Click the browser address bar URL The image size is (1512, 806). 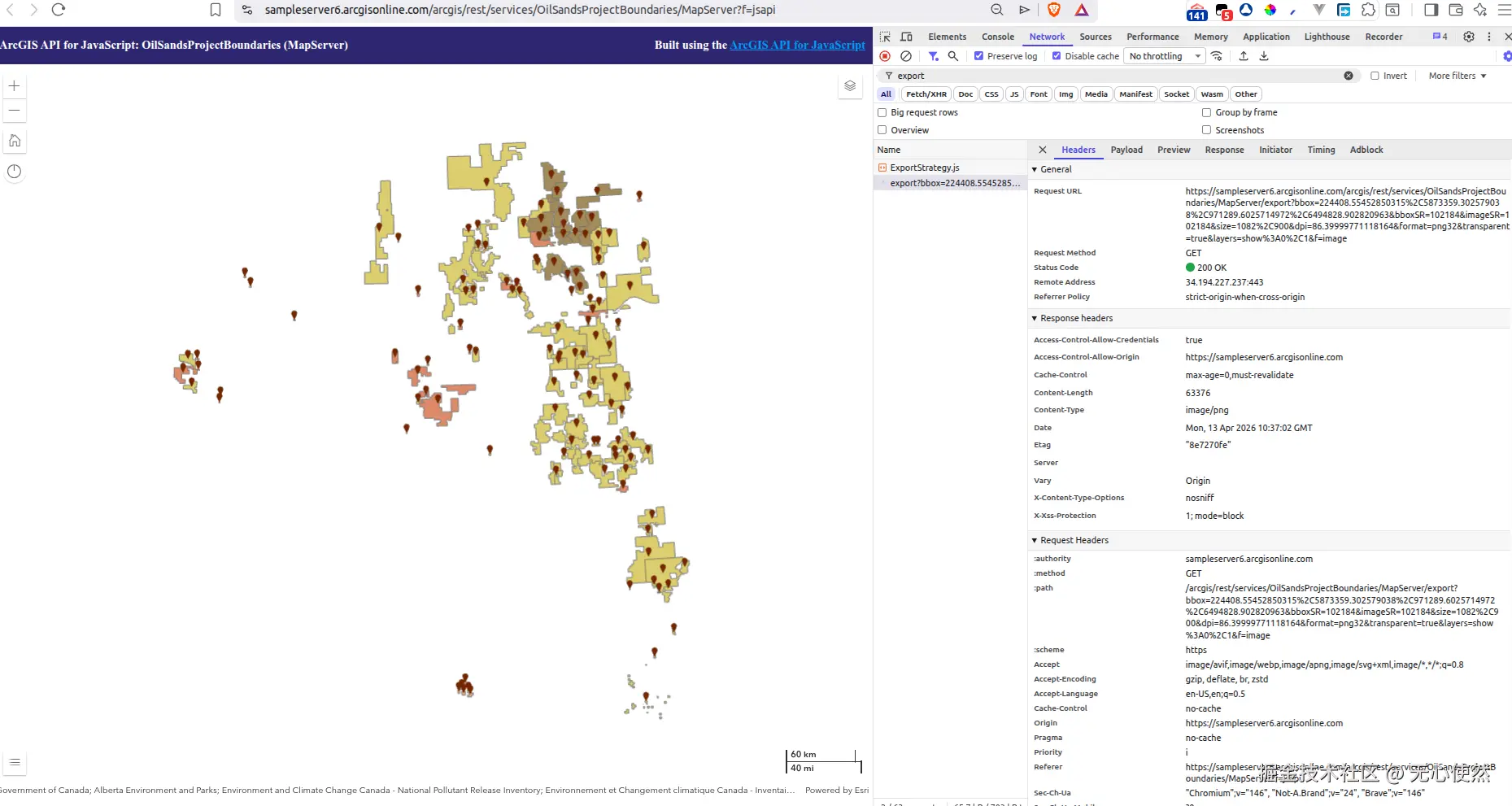[521, 10]
